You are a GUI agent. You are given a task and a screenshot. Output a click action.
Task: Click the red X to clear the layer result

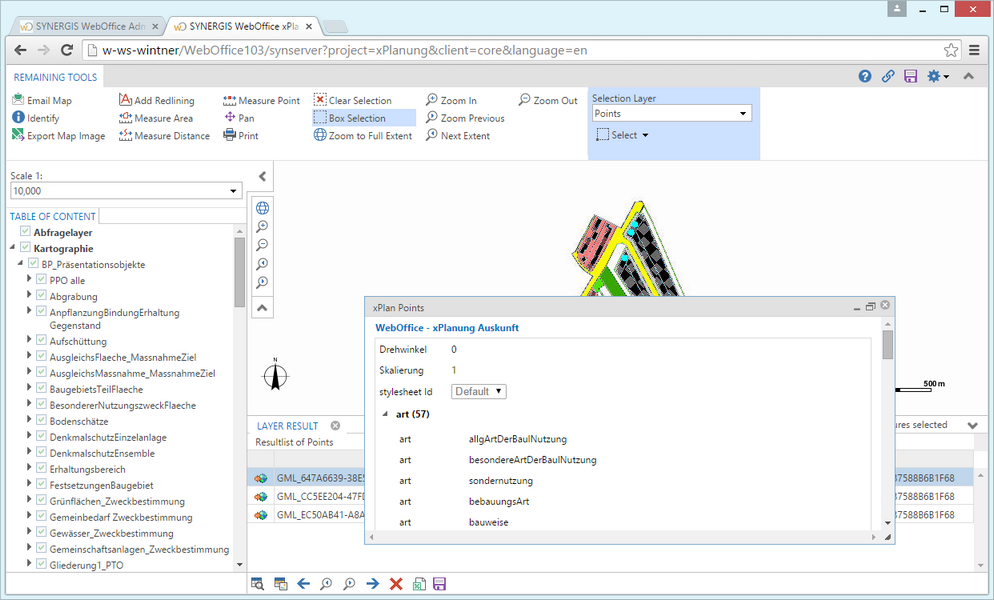coord(398,583)
